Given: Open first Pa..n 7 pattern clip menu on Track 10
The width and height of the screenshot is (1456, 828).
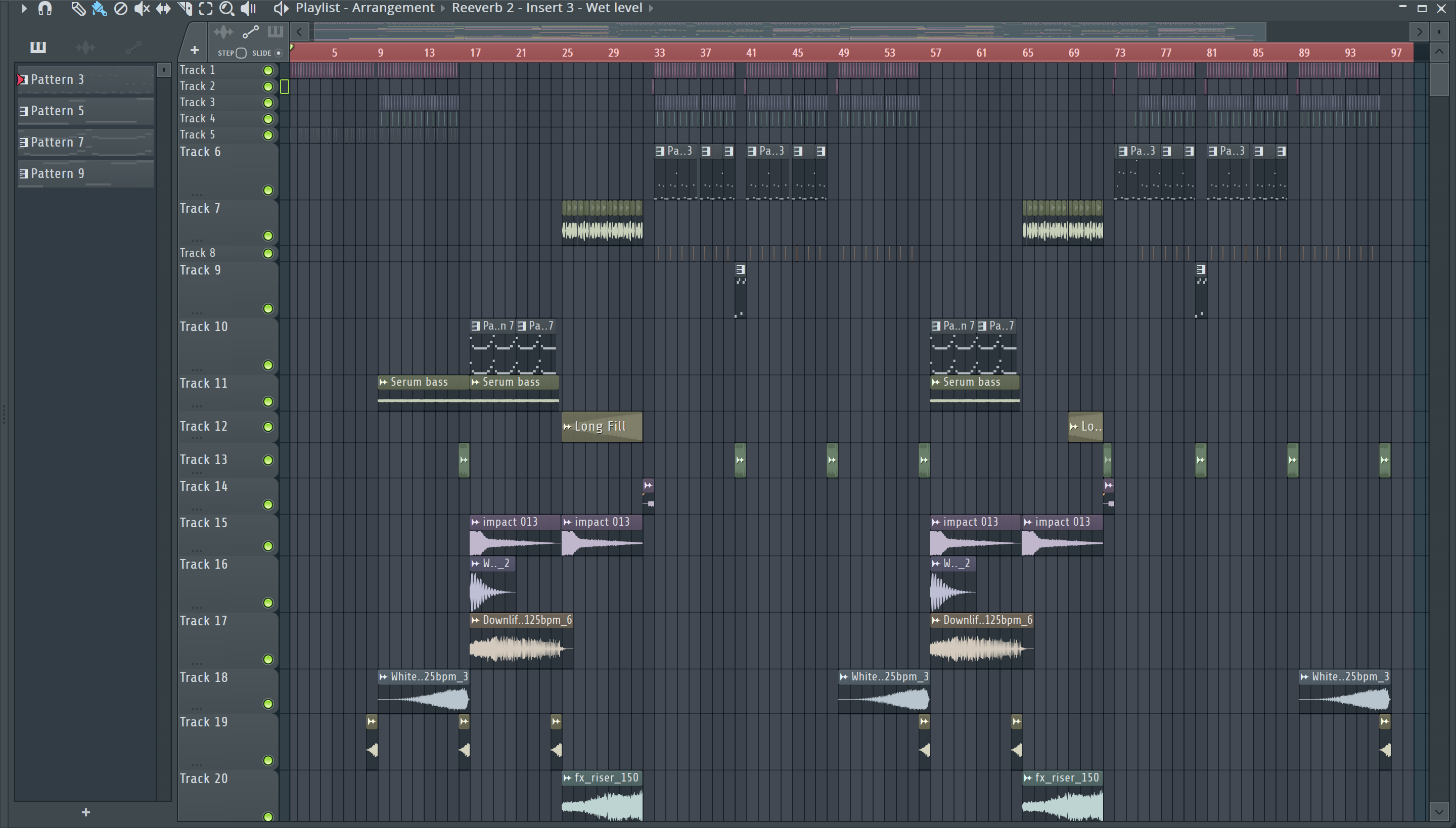Looking at the screenshot, I should pos(475,326).
